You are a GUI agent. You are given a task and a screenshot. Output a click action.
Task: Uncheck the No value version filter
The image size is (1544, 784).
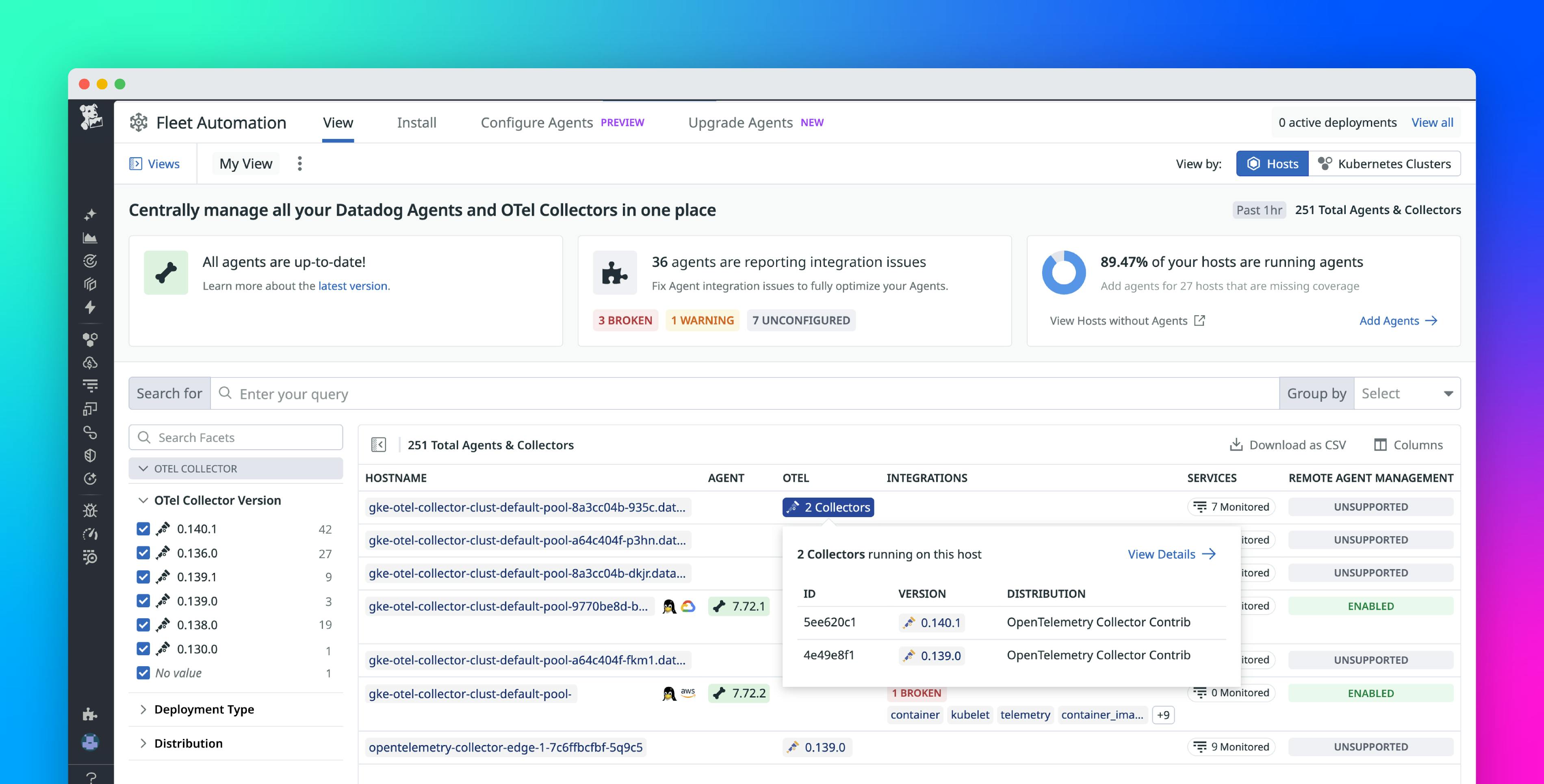143,673
